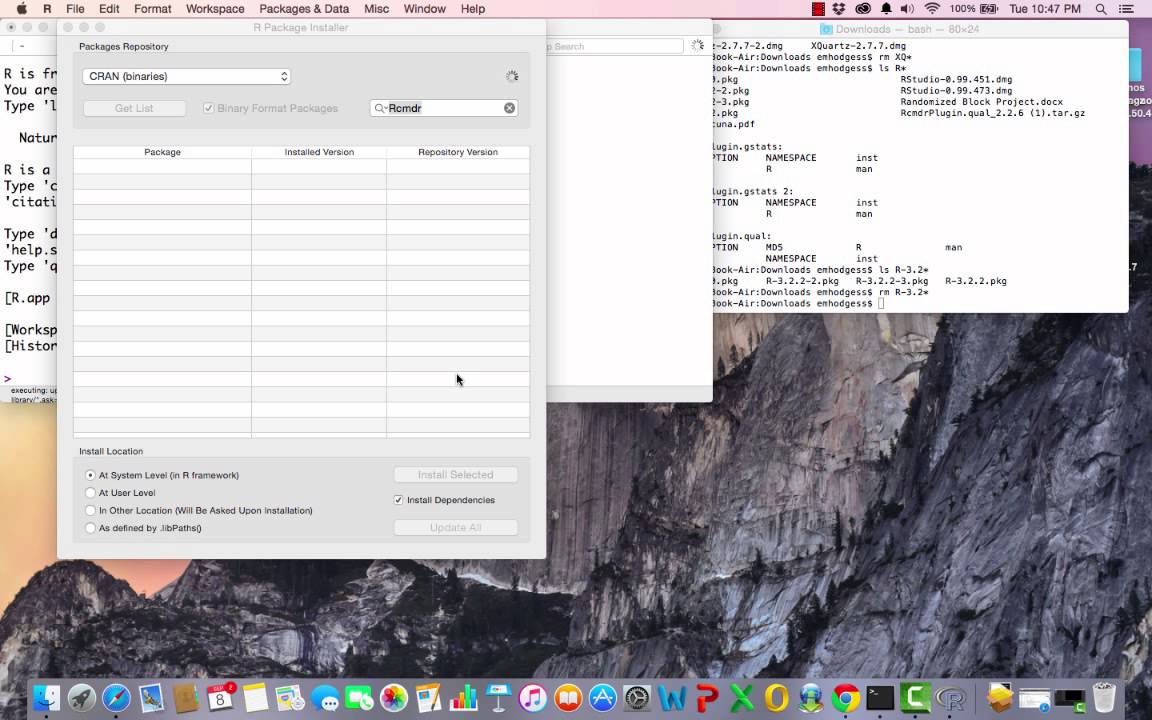Sort by Installed Version column header
Viewport: 1152px width, 720px height.
click(x=319, y=152)
